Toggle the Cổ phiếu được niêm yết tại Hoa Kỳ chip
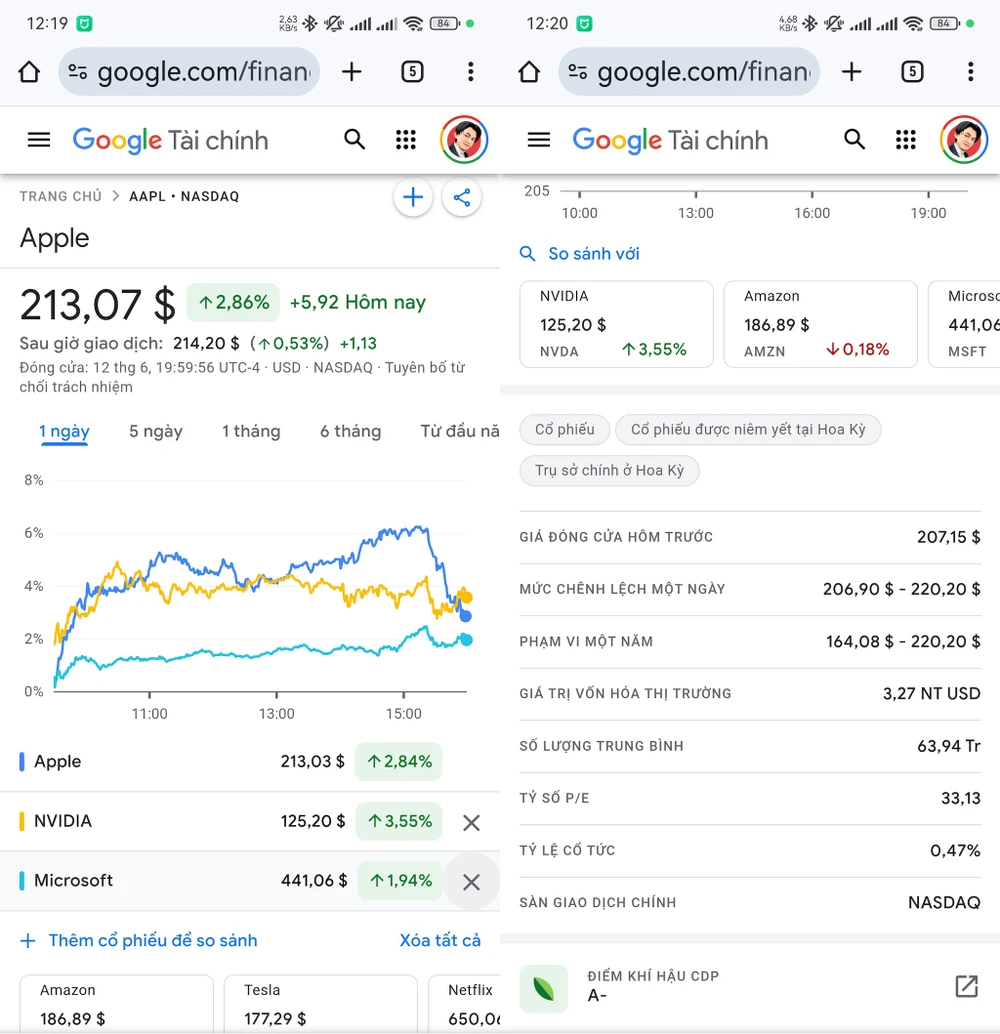 point(748,429)
